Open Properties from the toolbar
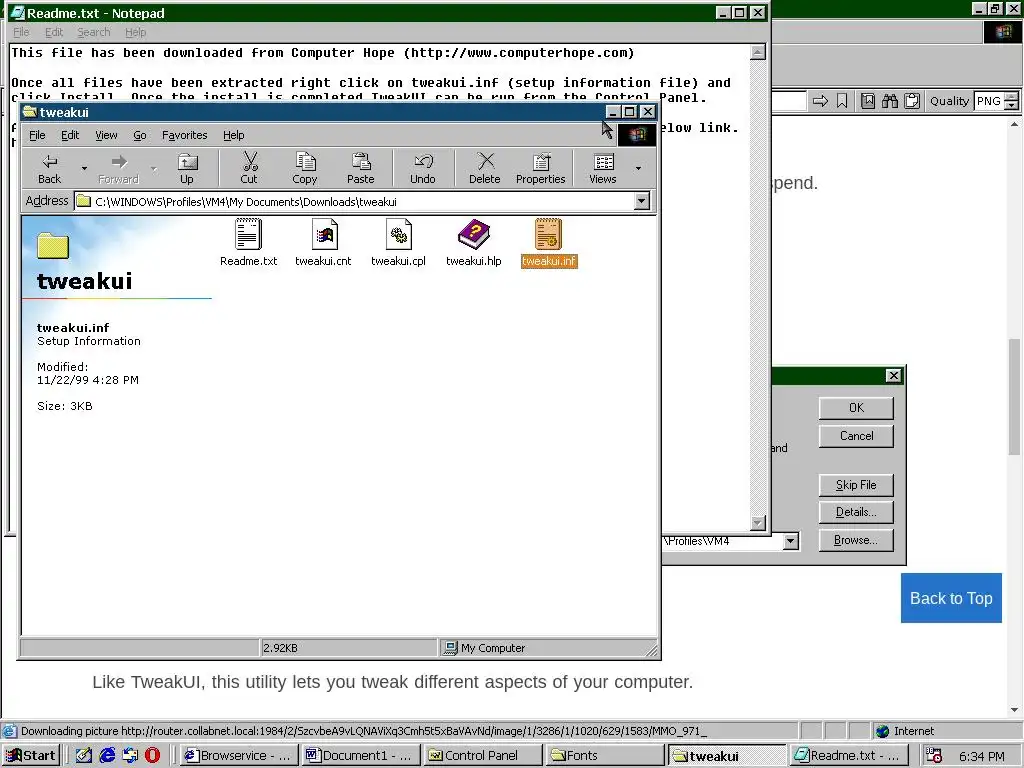Screen dimensions: 1024x768 pos(541,168)
